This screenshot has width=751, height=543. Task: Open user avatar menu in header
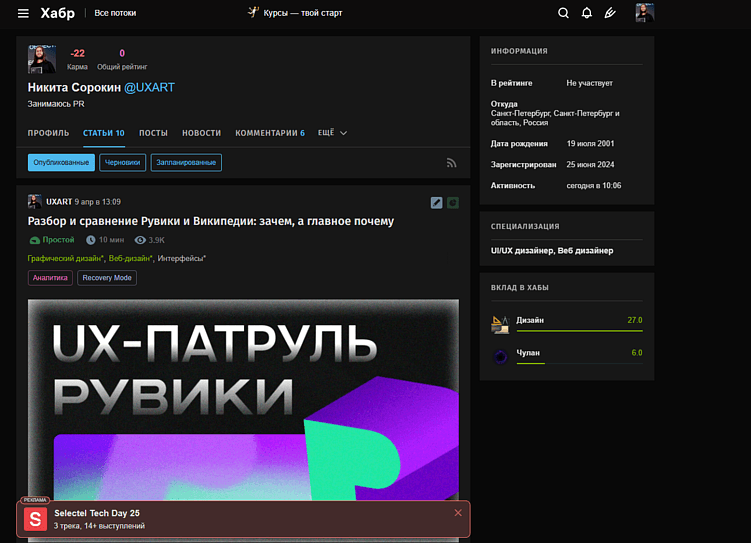[x=645, y=13]
